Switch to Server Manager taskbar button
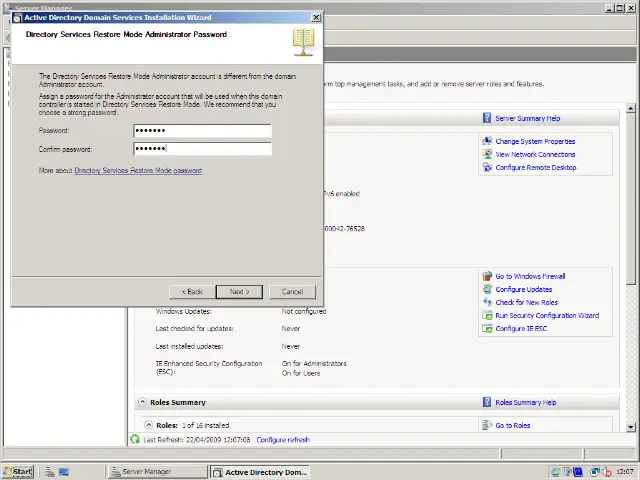 coord(158,472)
